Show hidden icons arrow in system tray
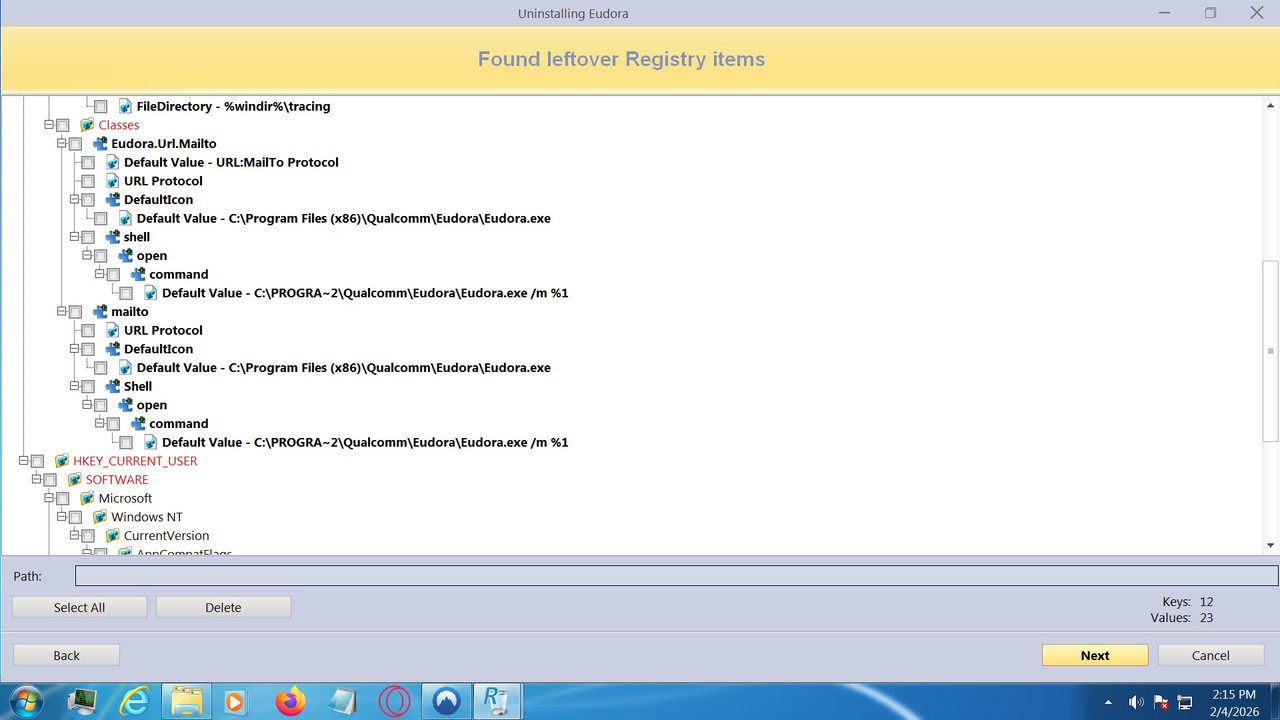The width and height of the screenshot is (1280, 720). click(1108, 702)
